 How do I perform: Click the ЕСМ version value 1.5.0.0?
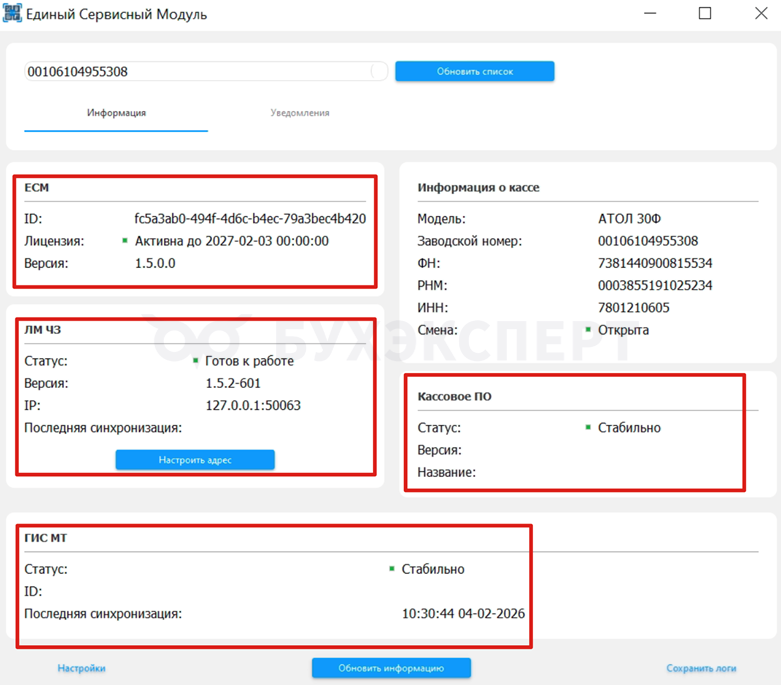[x=155, y=263]
